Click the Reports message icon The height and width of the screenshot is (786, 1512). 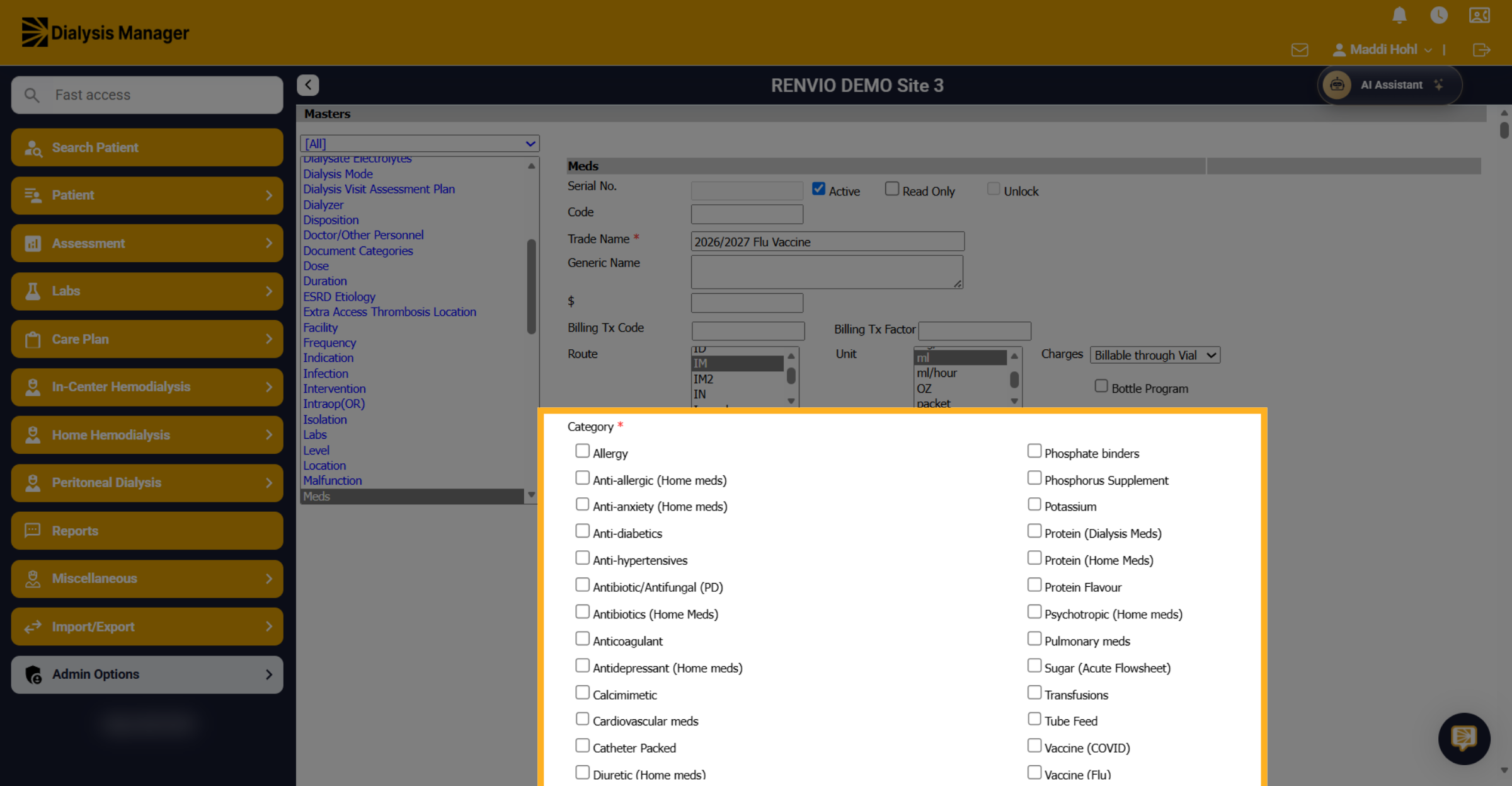click(x=33, y=530)
